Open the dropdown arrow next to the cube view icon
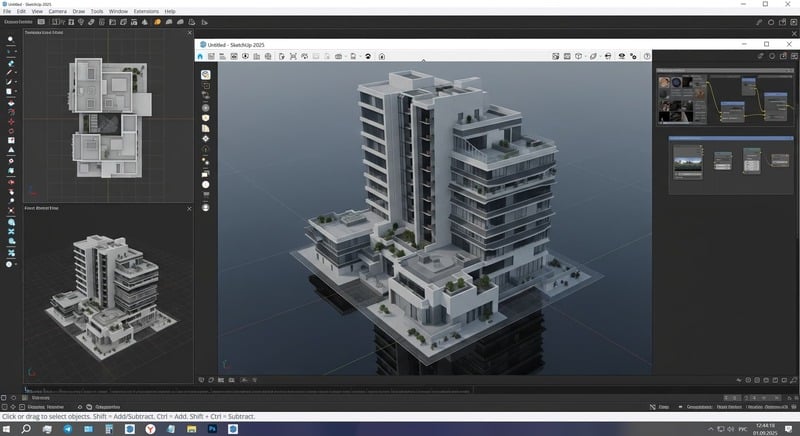This screenshot has width=800, height=436. point(584,57)
